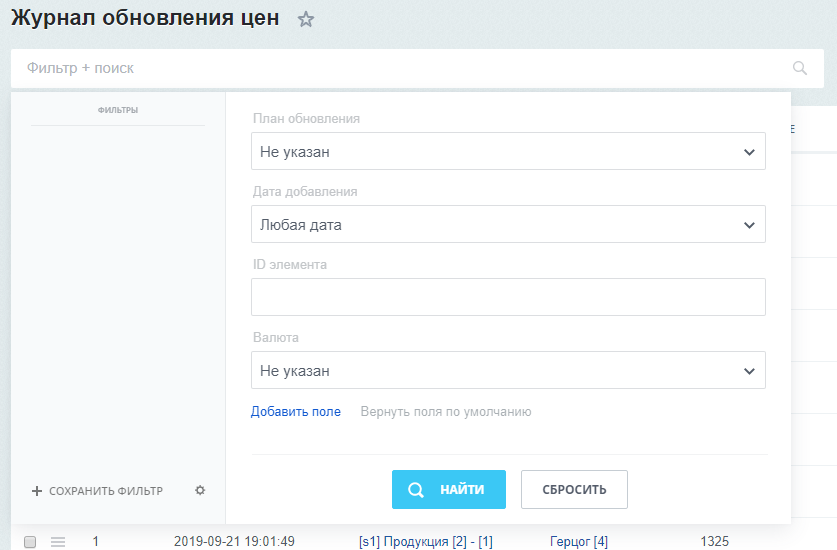Focus the ID элемента input field
837x550 pixels.
(508, 297)
